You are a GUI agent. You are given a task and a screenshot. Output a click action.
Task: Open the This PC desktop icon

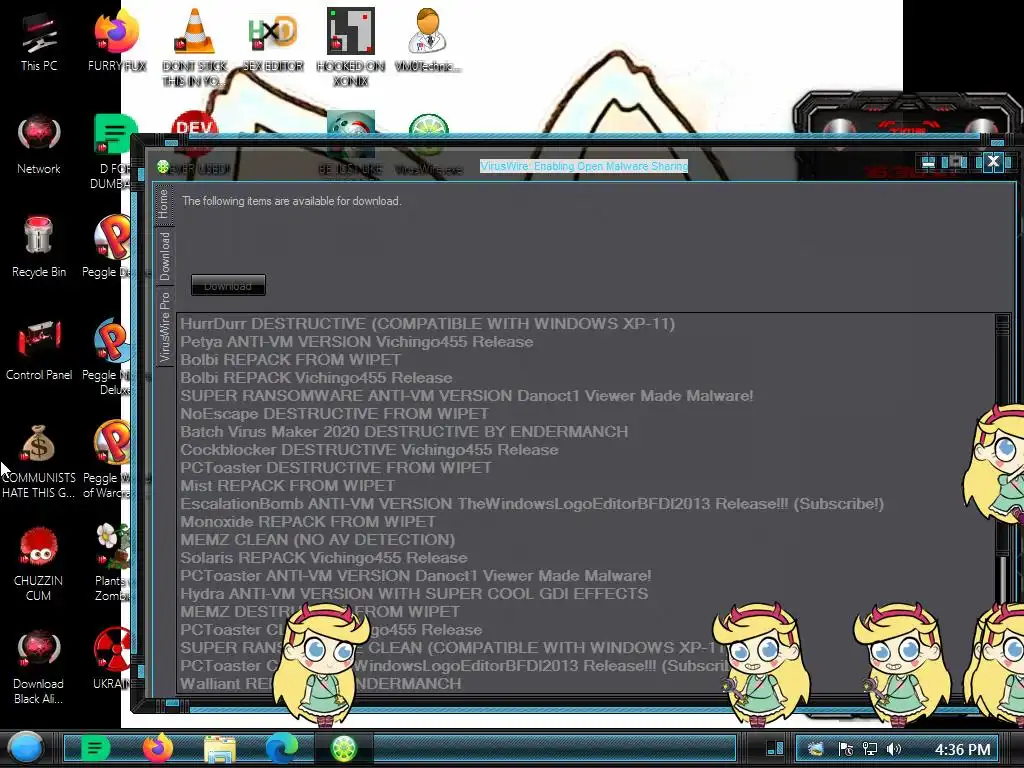pyautogui.click(x=39, y=42)
